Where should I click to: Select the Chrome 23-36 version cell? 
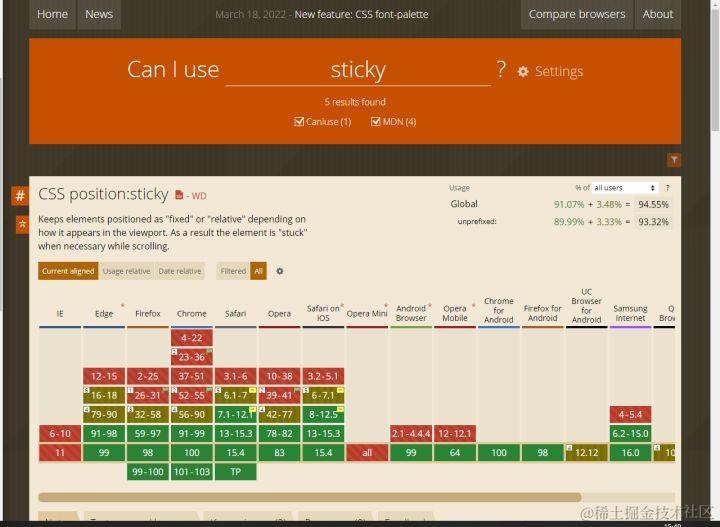coord(191,357)
